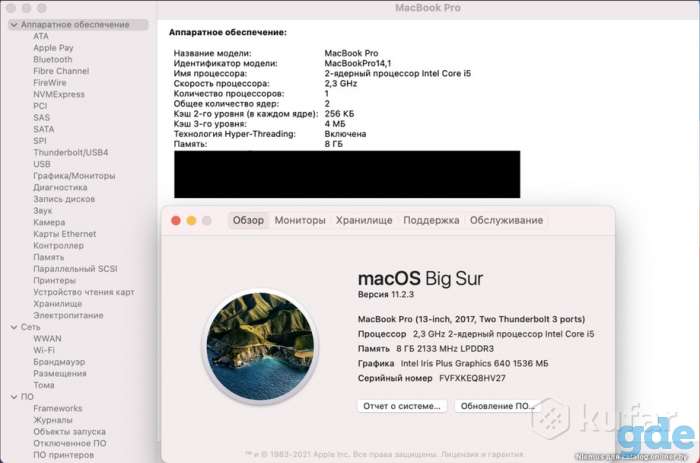Switch to the Обзор tab
Viewport: 700px width, 463px height.
(x=248, y=221)
